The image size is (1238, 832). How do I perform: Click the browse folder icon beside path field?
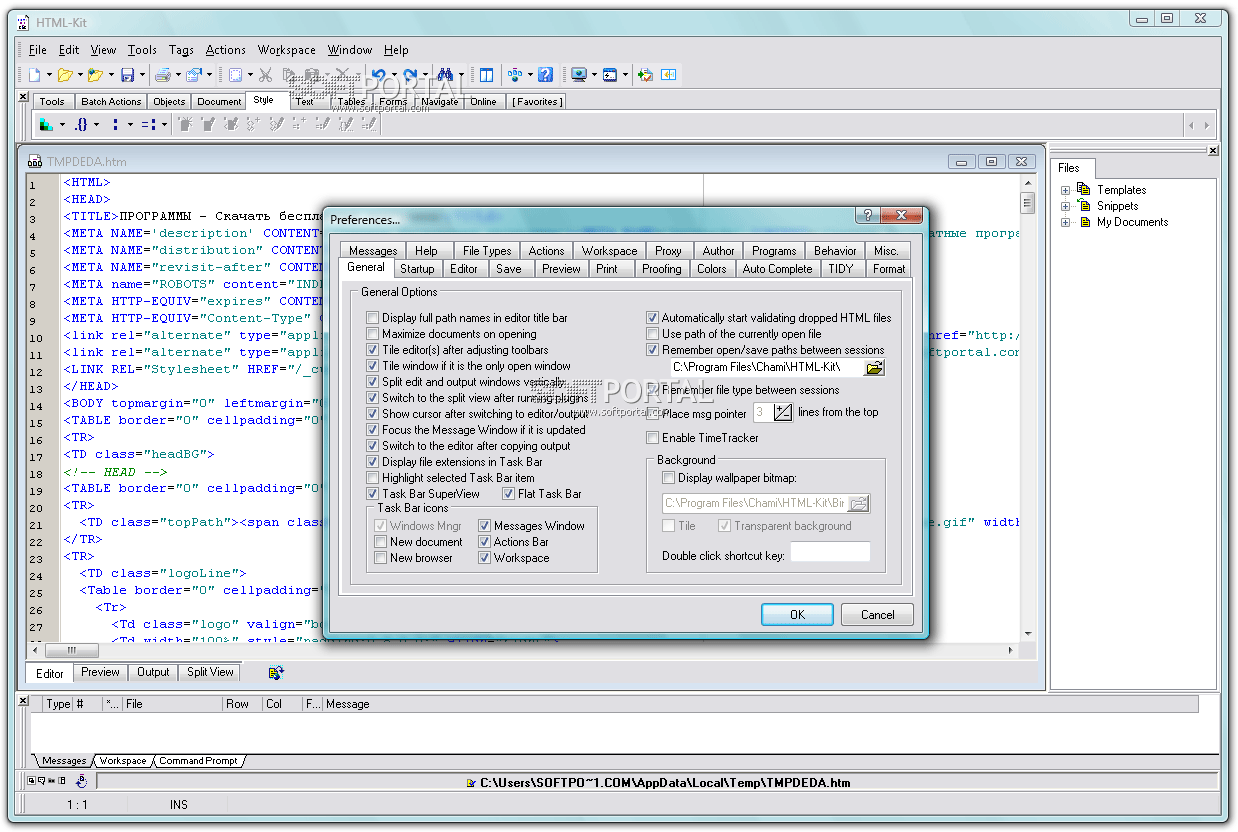tap(875, 368)
